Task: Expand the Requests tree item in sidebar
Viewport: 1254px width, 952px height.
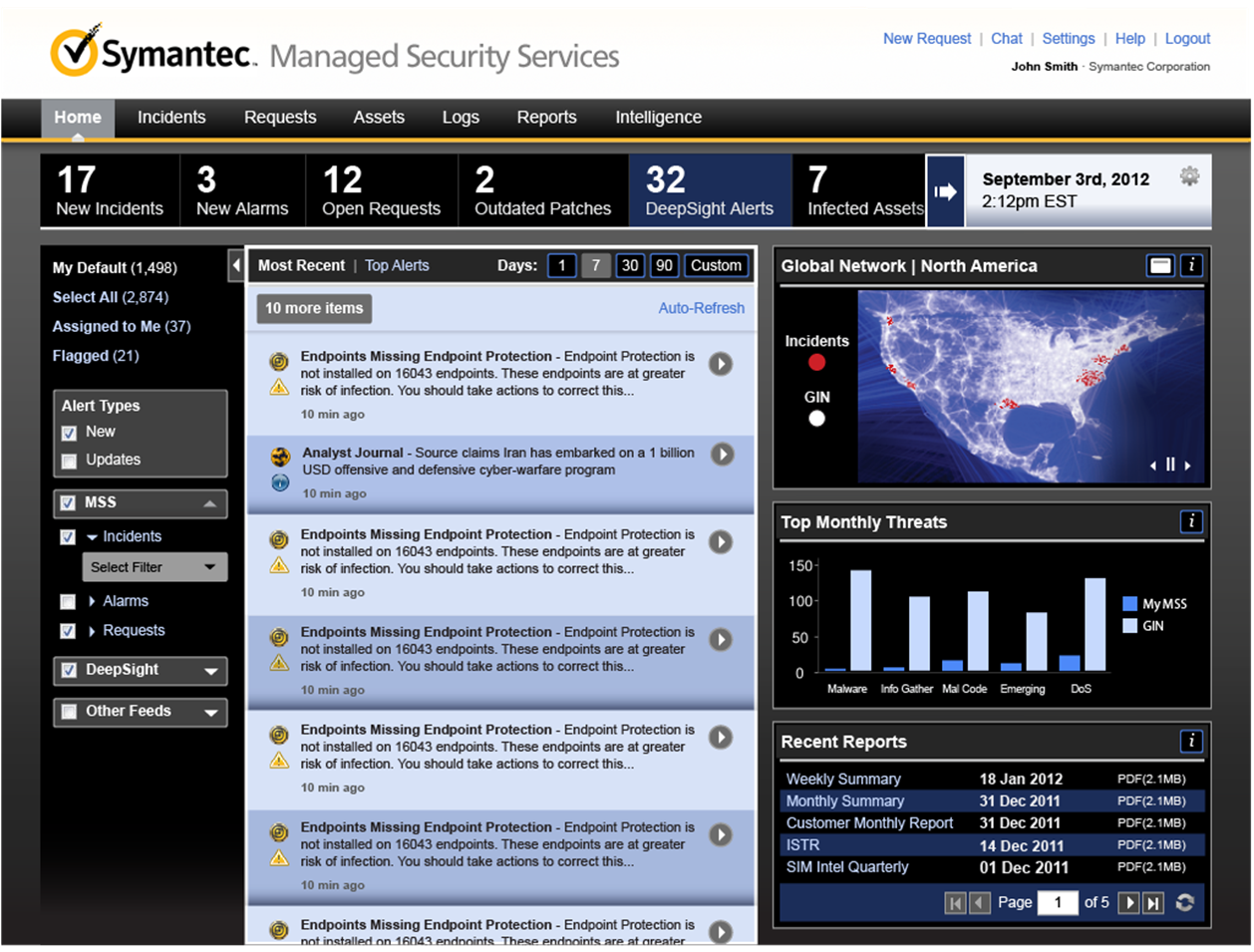Action: [92, 631]
